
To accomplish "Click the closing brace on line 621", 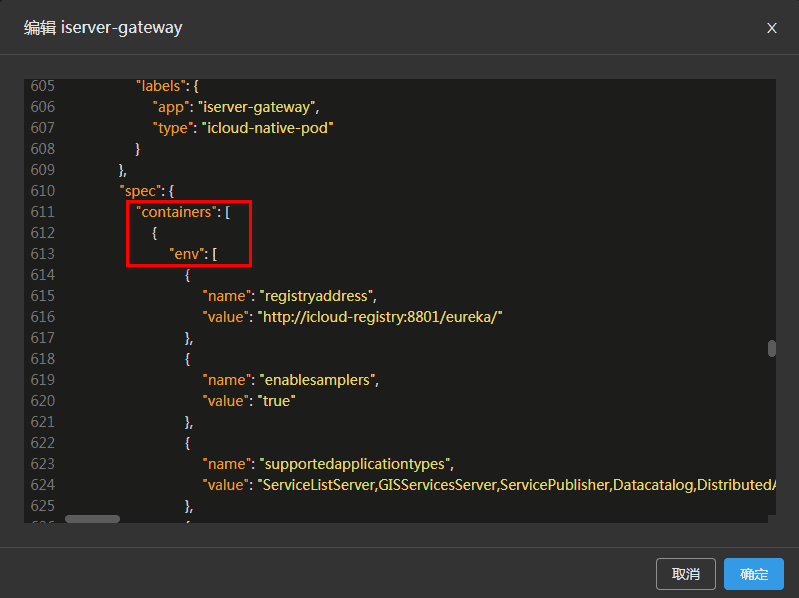I will click(189, 422).
